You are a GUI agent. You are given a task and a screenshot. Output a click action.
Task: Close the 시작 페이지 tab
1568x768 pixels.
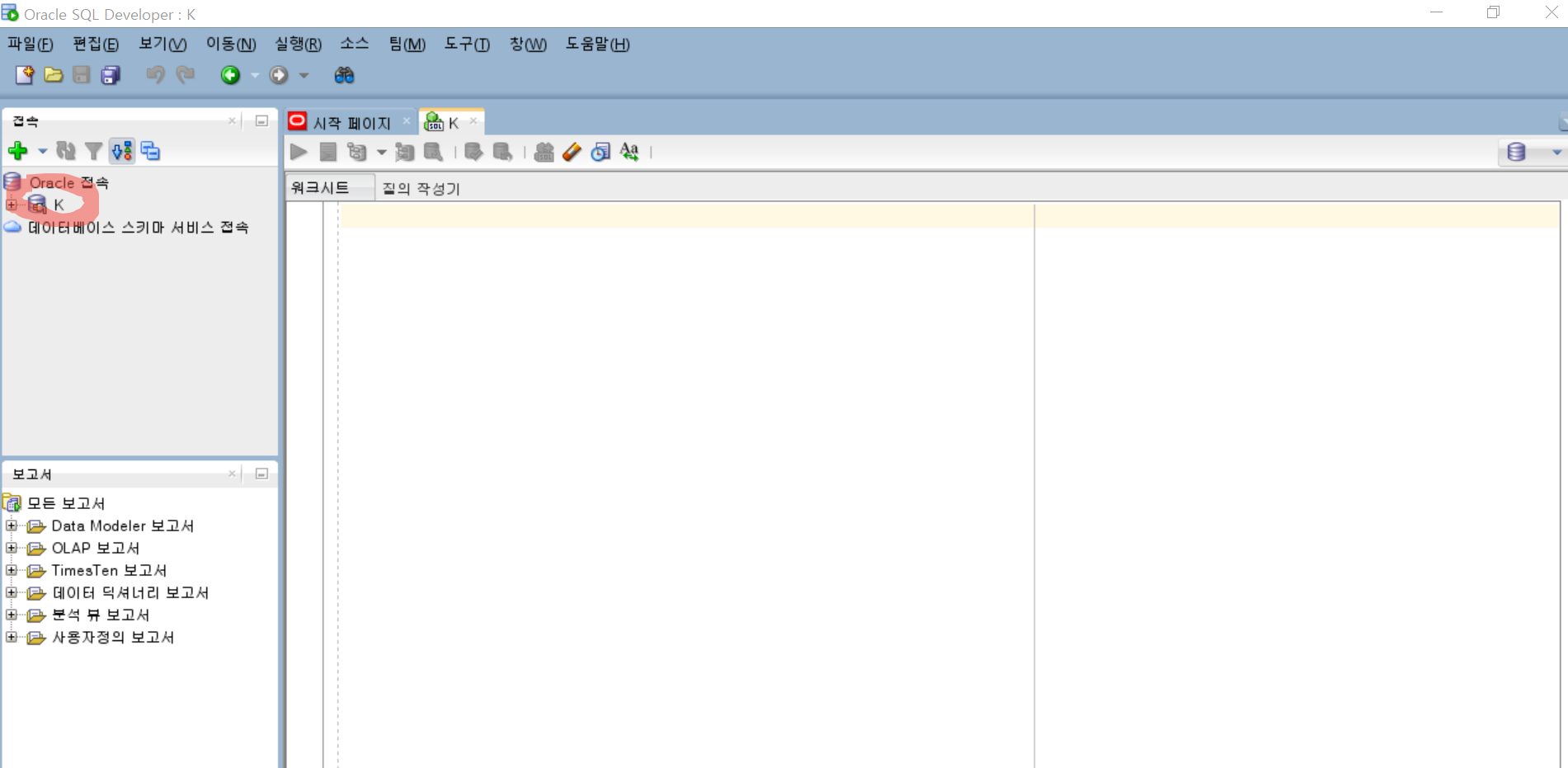tap(407, 121)
